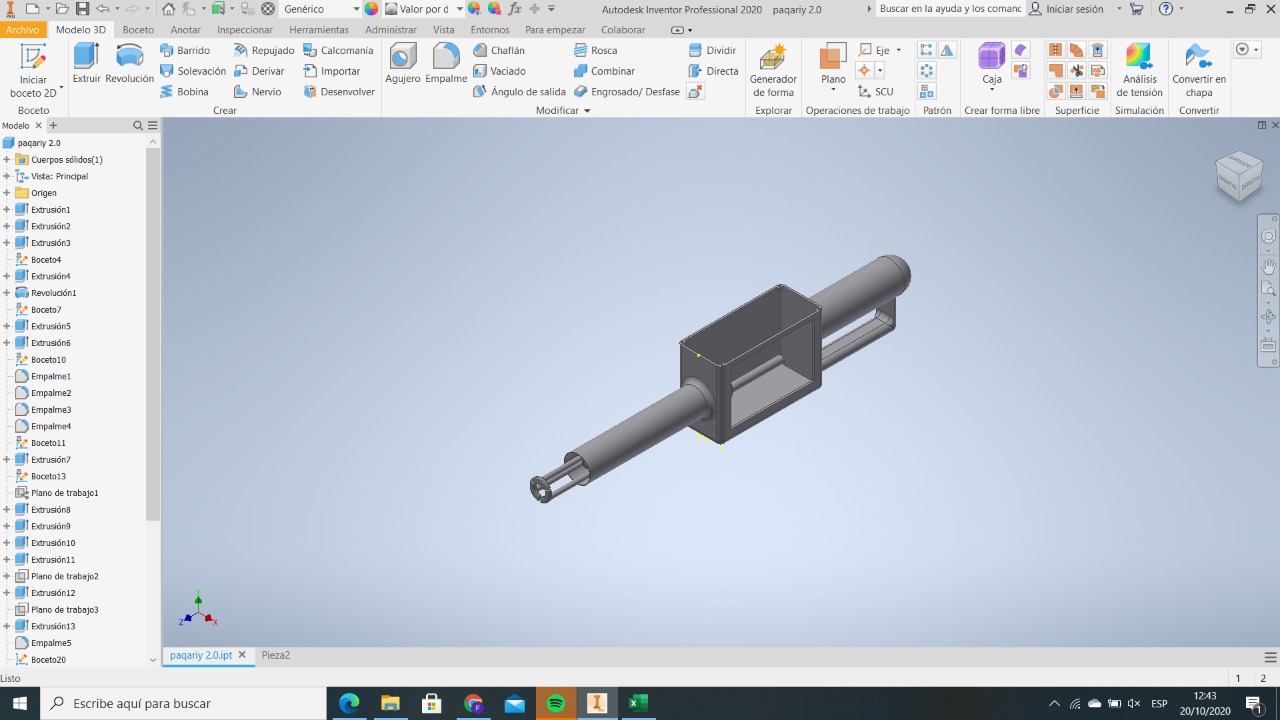Switch to the Boceto ribbon tab
The image size is (1280, 720).
[x=138, y=30]
